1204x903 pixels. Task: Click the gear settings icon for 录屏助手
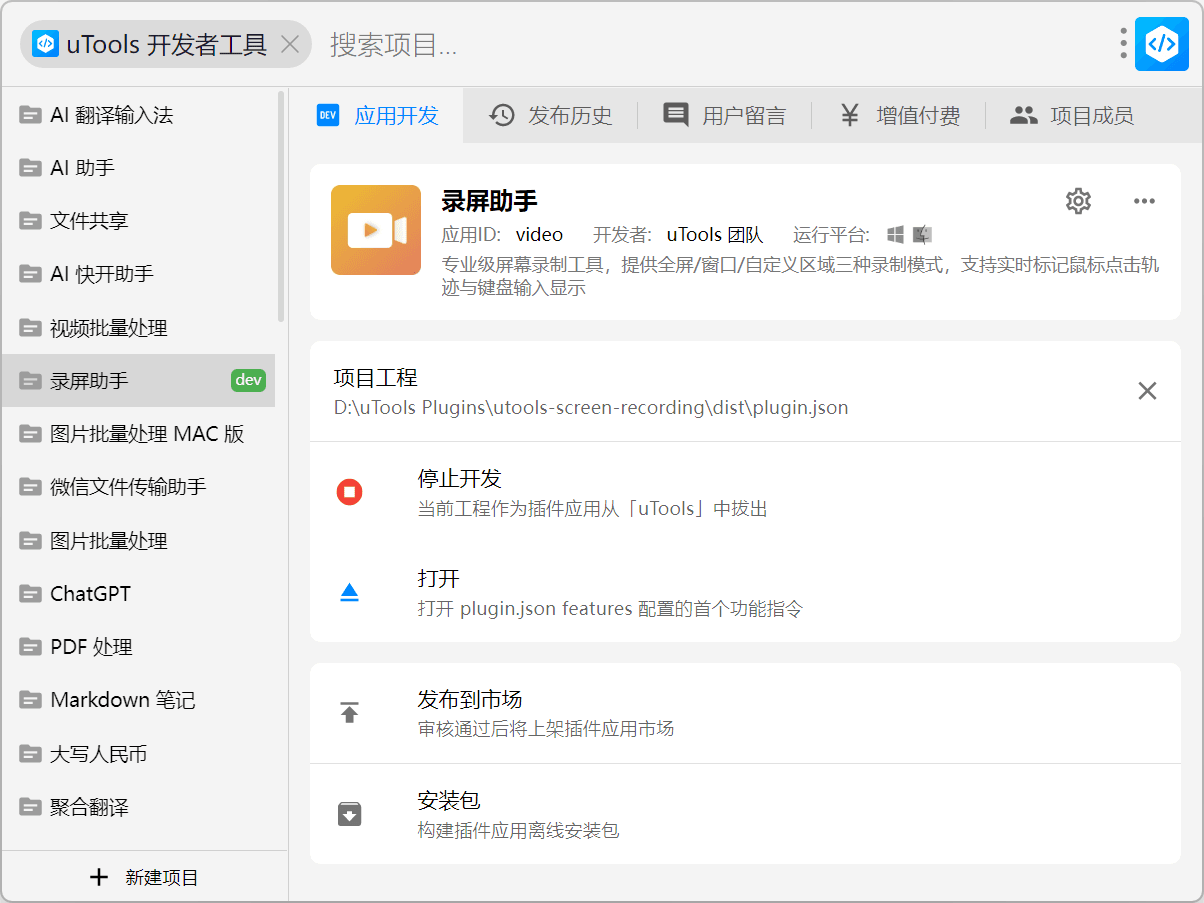coord(1078,201)
